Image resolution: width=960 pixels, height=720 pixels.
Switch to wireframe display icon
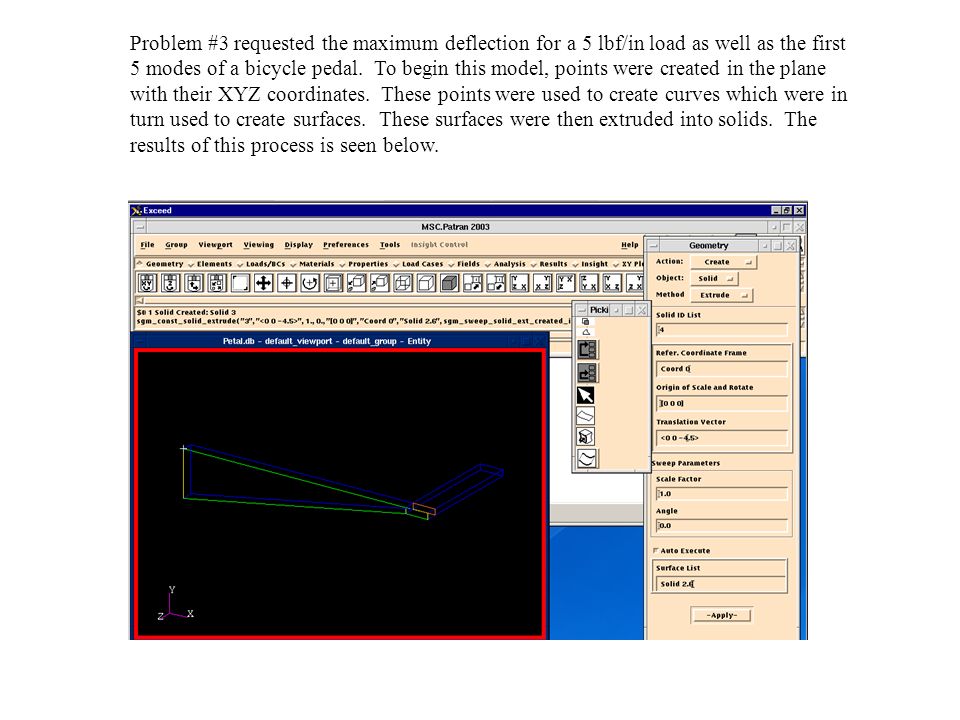[x=403, y=283]
